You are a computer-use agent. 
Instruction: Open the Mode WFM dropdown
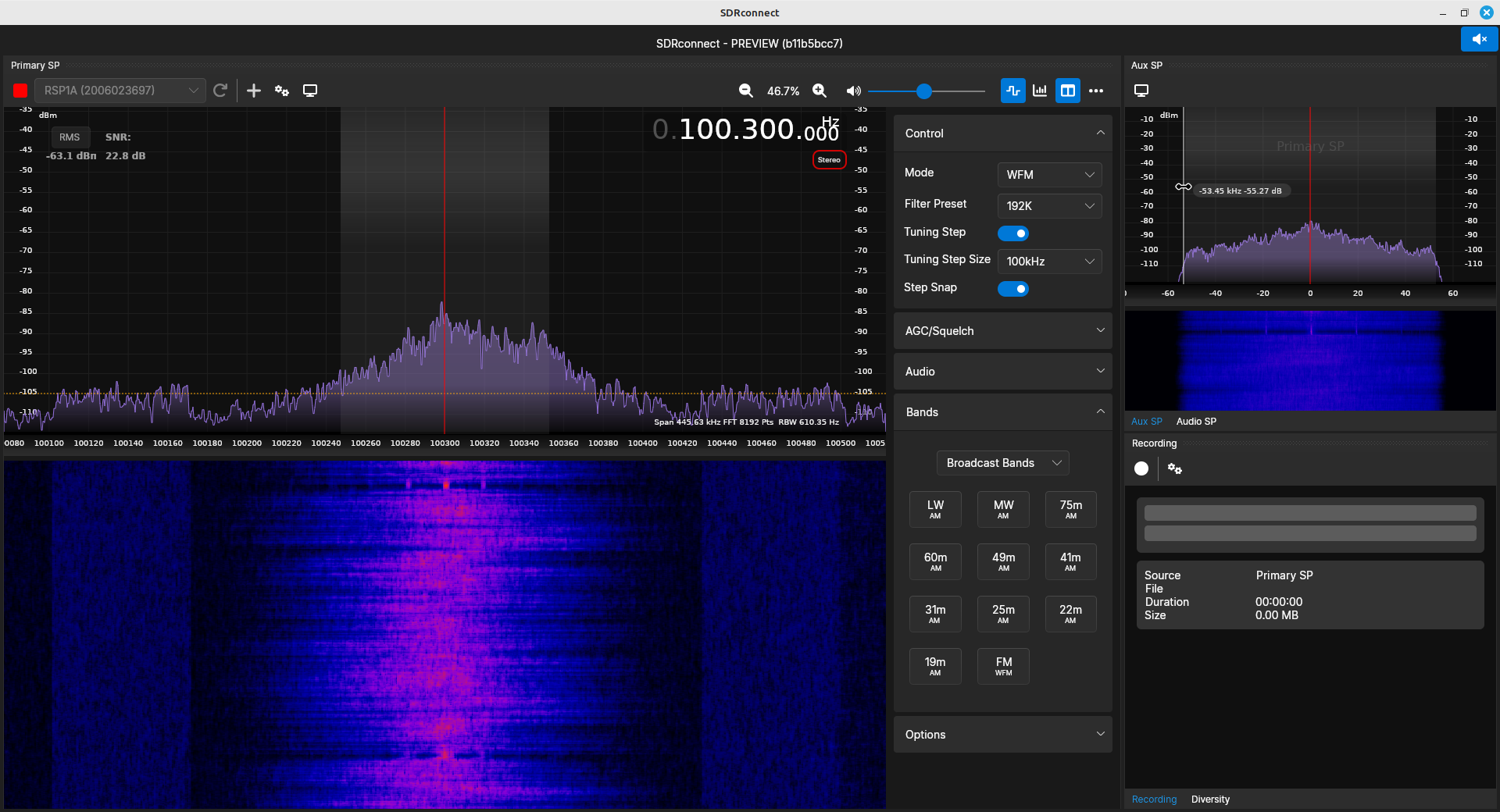click(x=1049, y=175)
